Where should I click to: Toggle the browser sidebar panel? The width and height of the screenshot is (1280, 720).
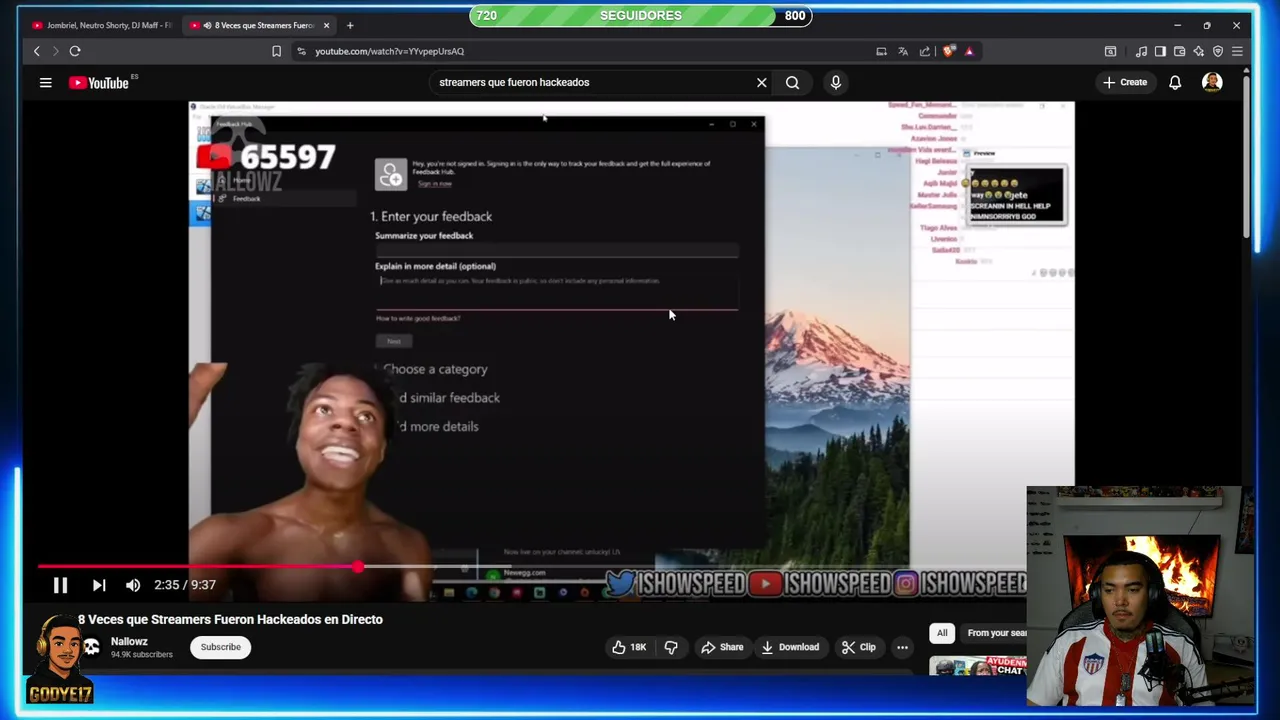coord(1160,51)
